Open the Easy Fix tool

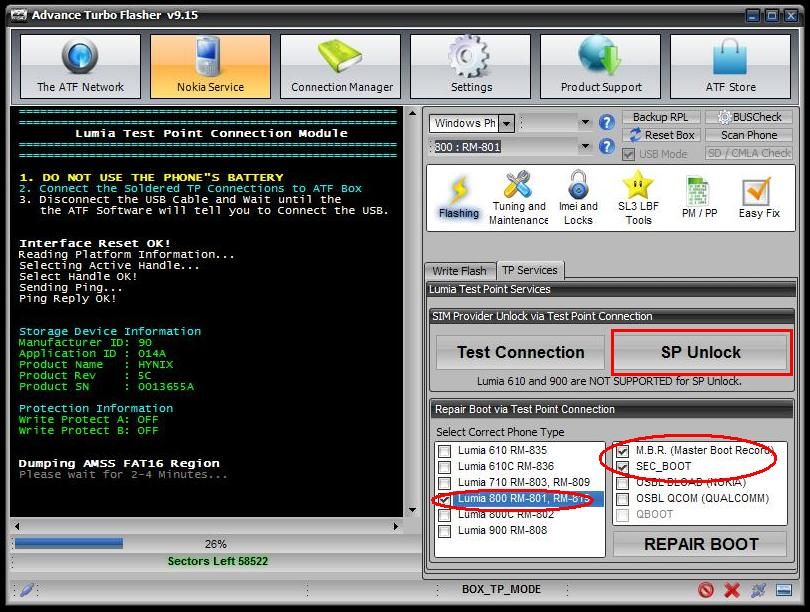pos(758,198)
